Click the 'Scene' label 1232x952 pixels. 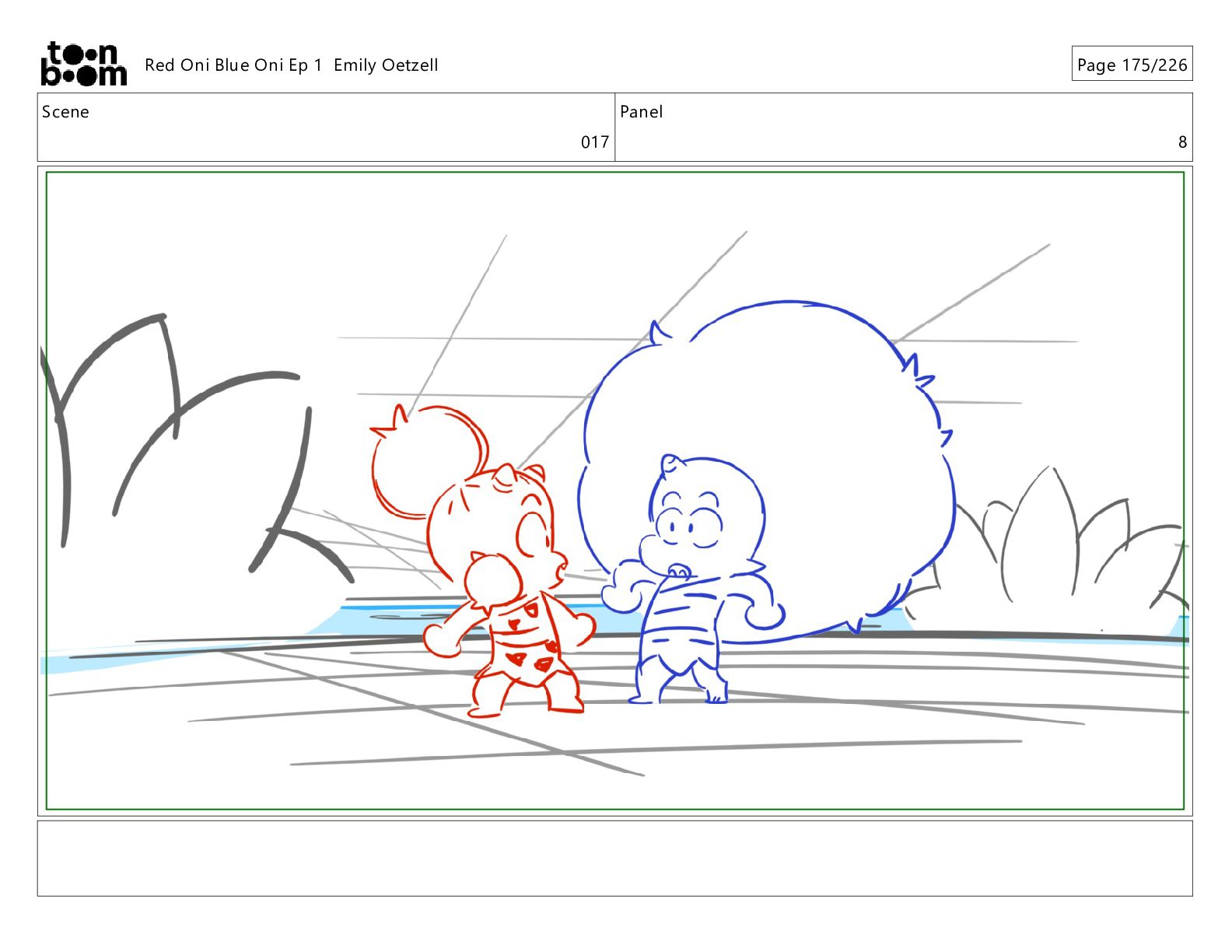[x=65, y=112]
